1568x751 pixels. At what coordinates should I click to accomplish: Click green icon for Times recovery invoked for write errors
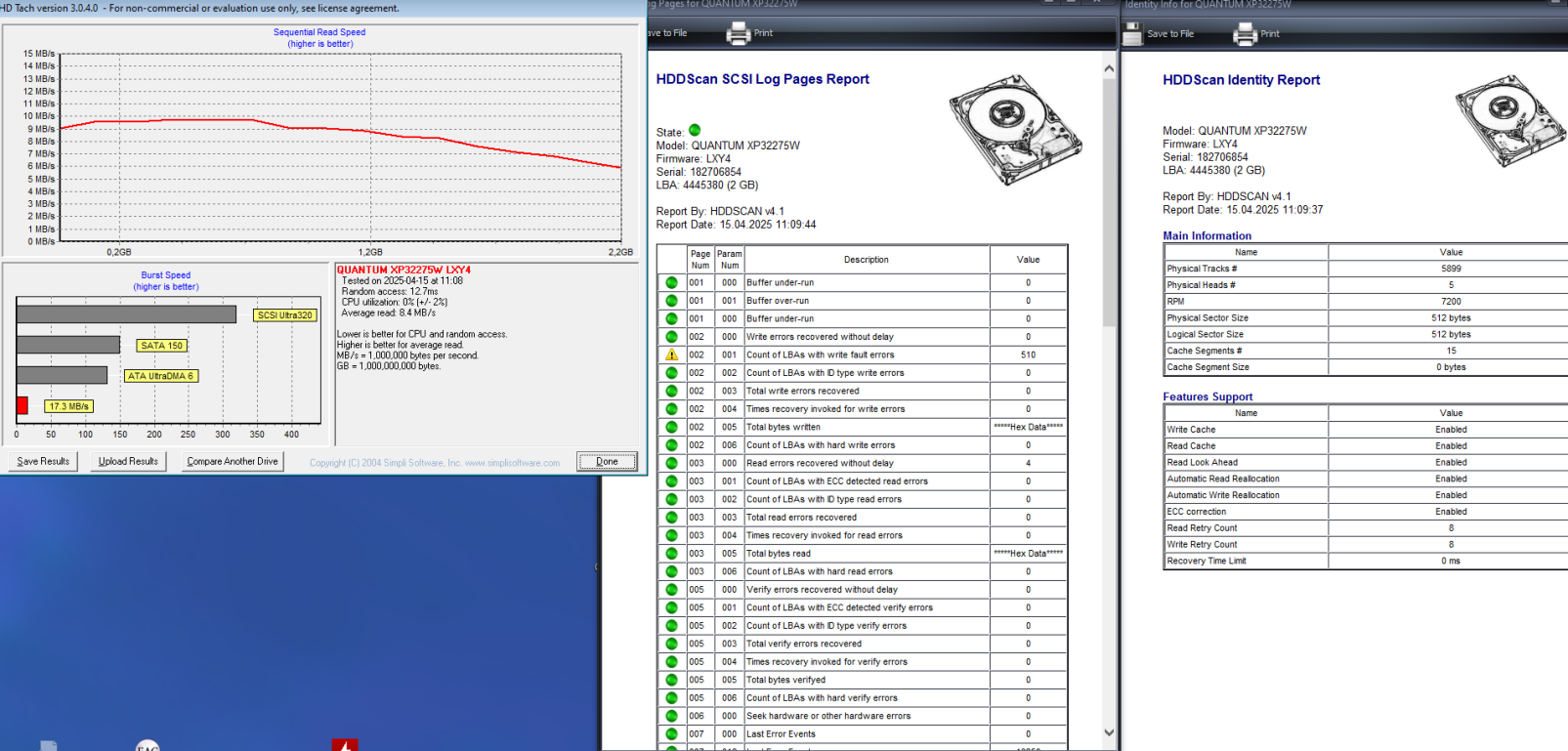click(671, 409)
